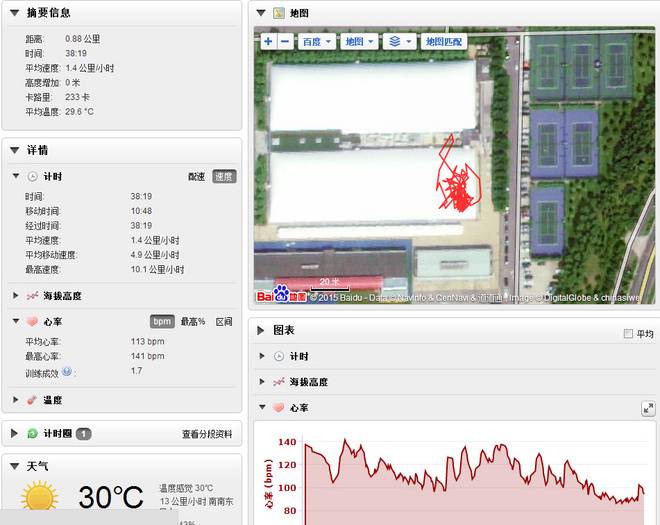This screenshot has height=525, width=660.
Task: Switch timing display to 速度 (speed)
Action: (224, 176)
